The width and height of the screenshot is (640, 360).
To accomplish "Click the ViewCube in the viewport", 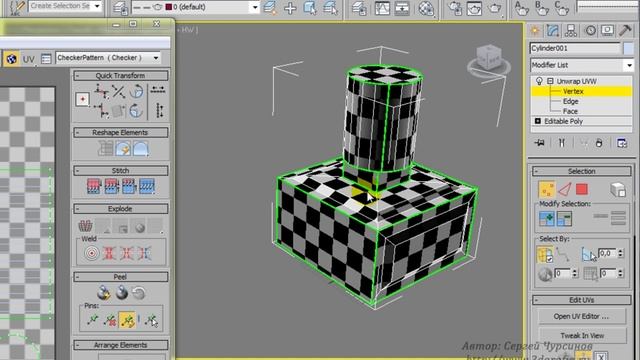I will click(x=489, y=59).
